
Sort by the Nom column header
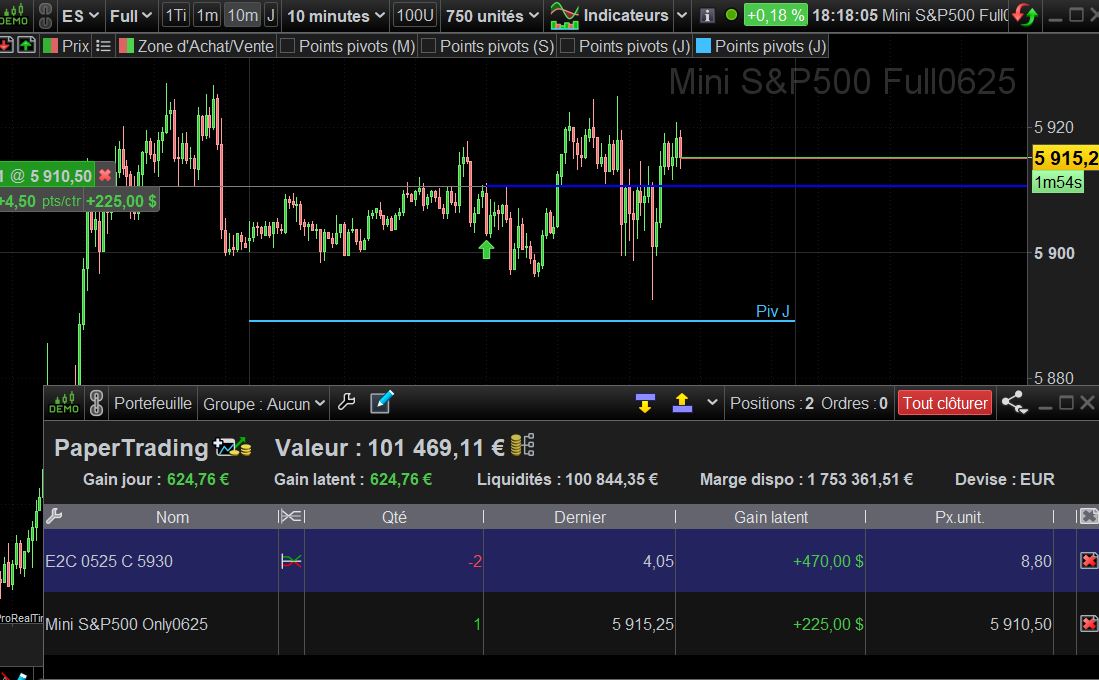coord(172,517)
